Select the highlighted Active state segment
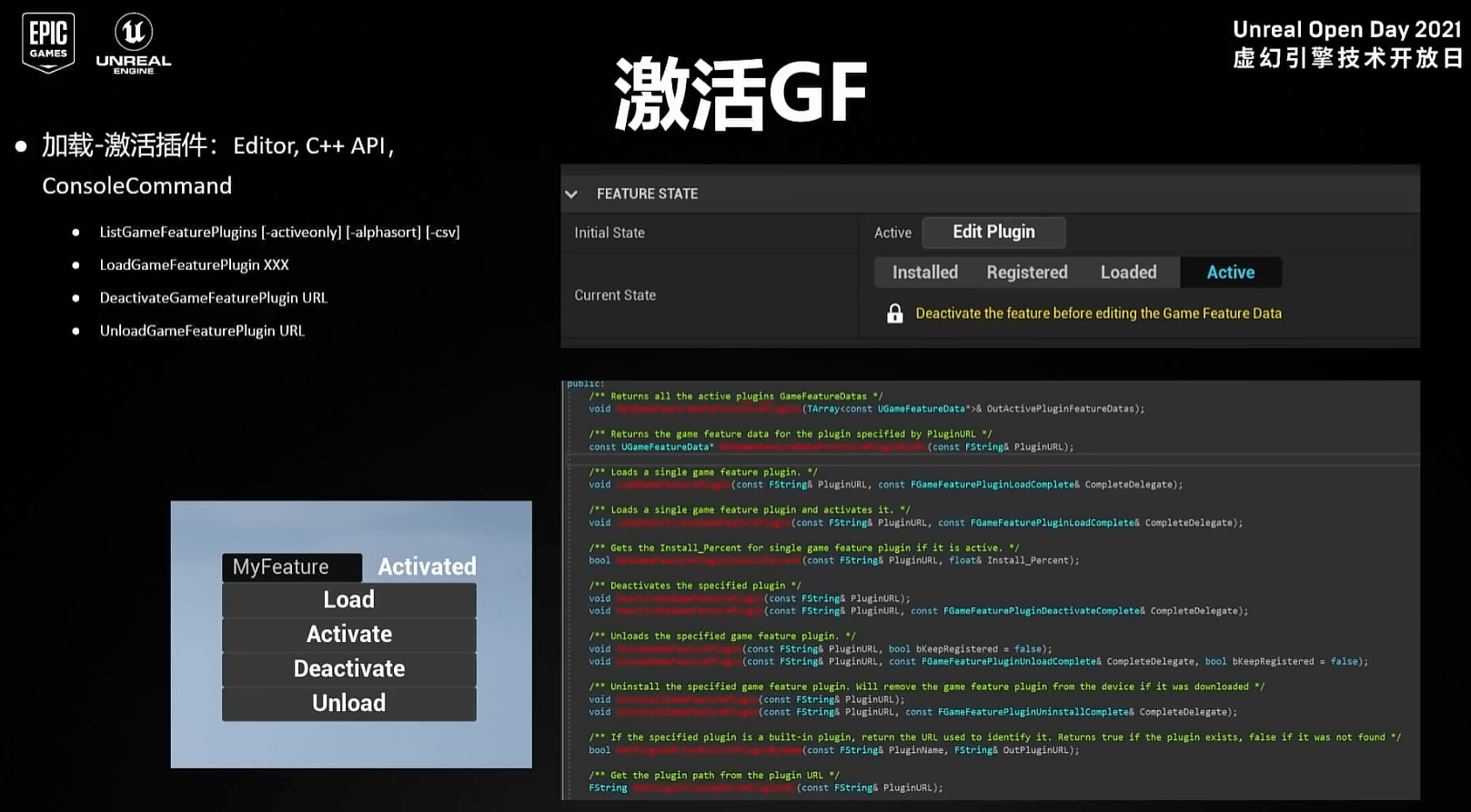This screenshot has height=812, width=1471. (1230, 272)
